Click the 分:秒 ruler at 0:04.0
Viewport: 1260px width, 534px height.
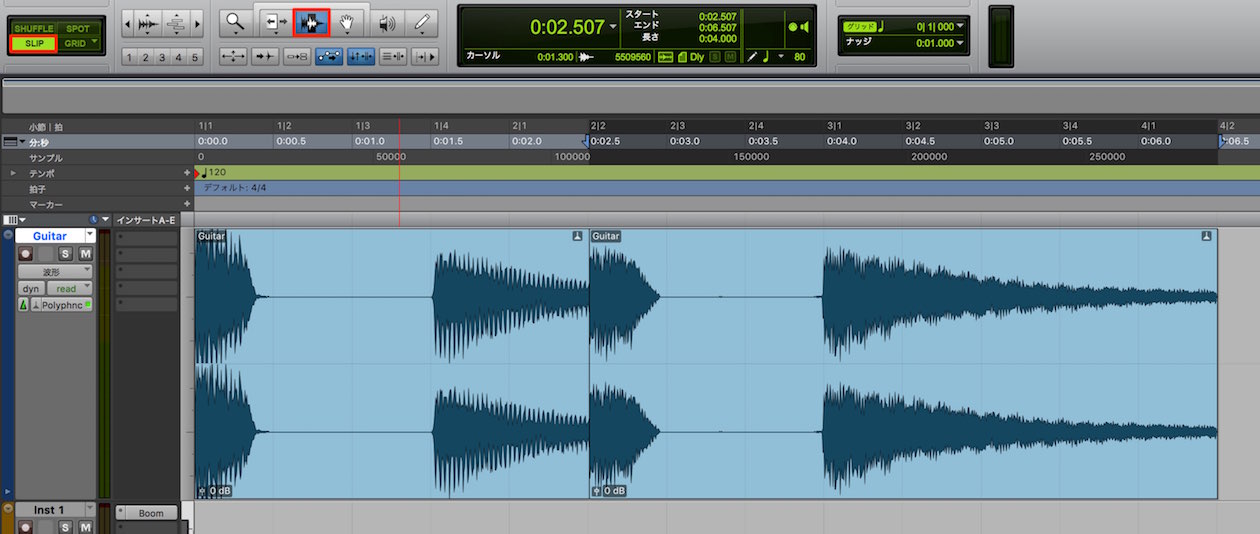pyautogui.click(x=840, y=142)
